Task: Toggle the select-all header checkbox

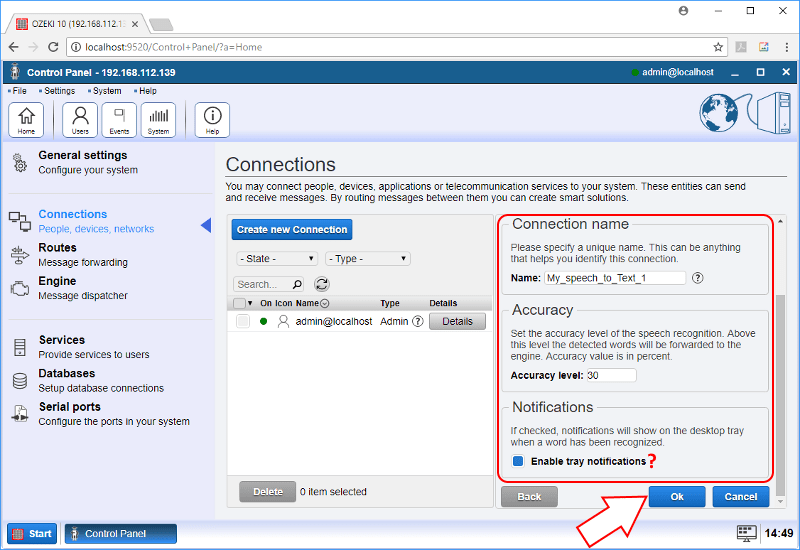Action: tap(239, 303)
